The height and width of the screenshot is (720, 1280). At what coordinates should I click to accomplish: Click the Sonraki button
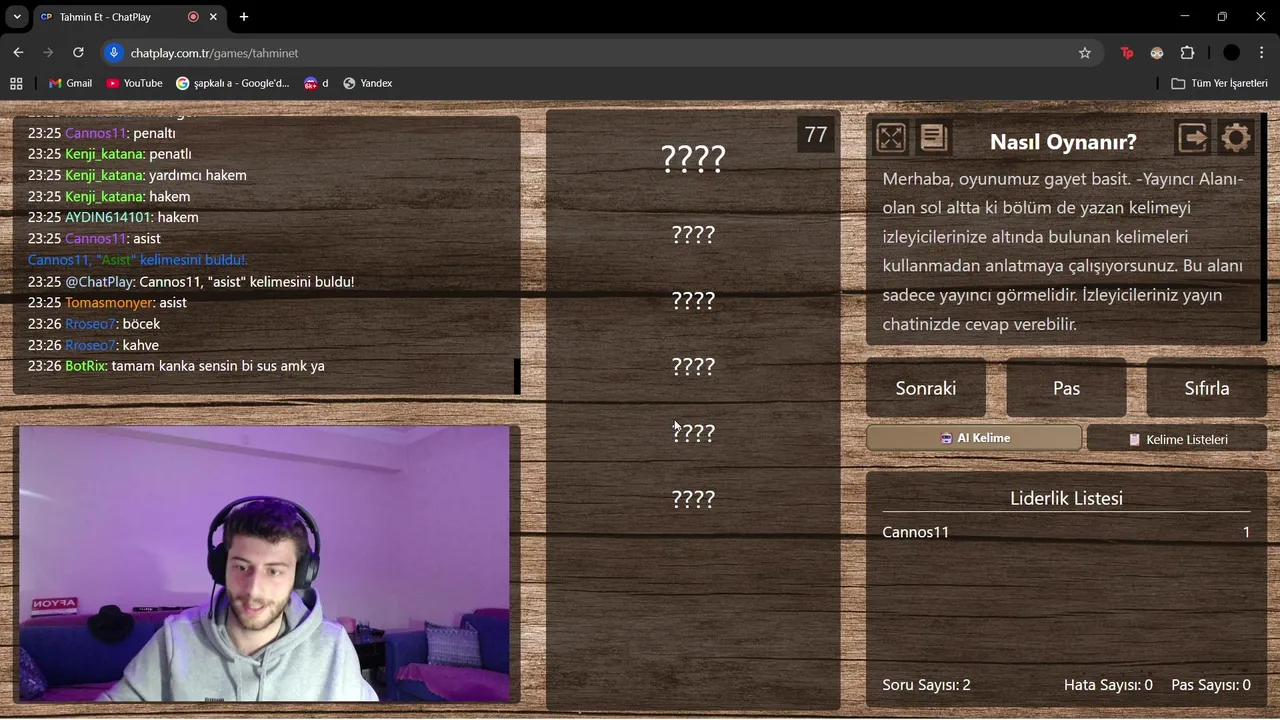click(926, 388)
